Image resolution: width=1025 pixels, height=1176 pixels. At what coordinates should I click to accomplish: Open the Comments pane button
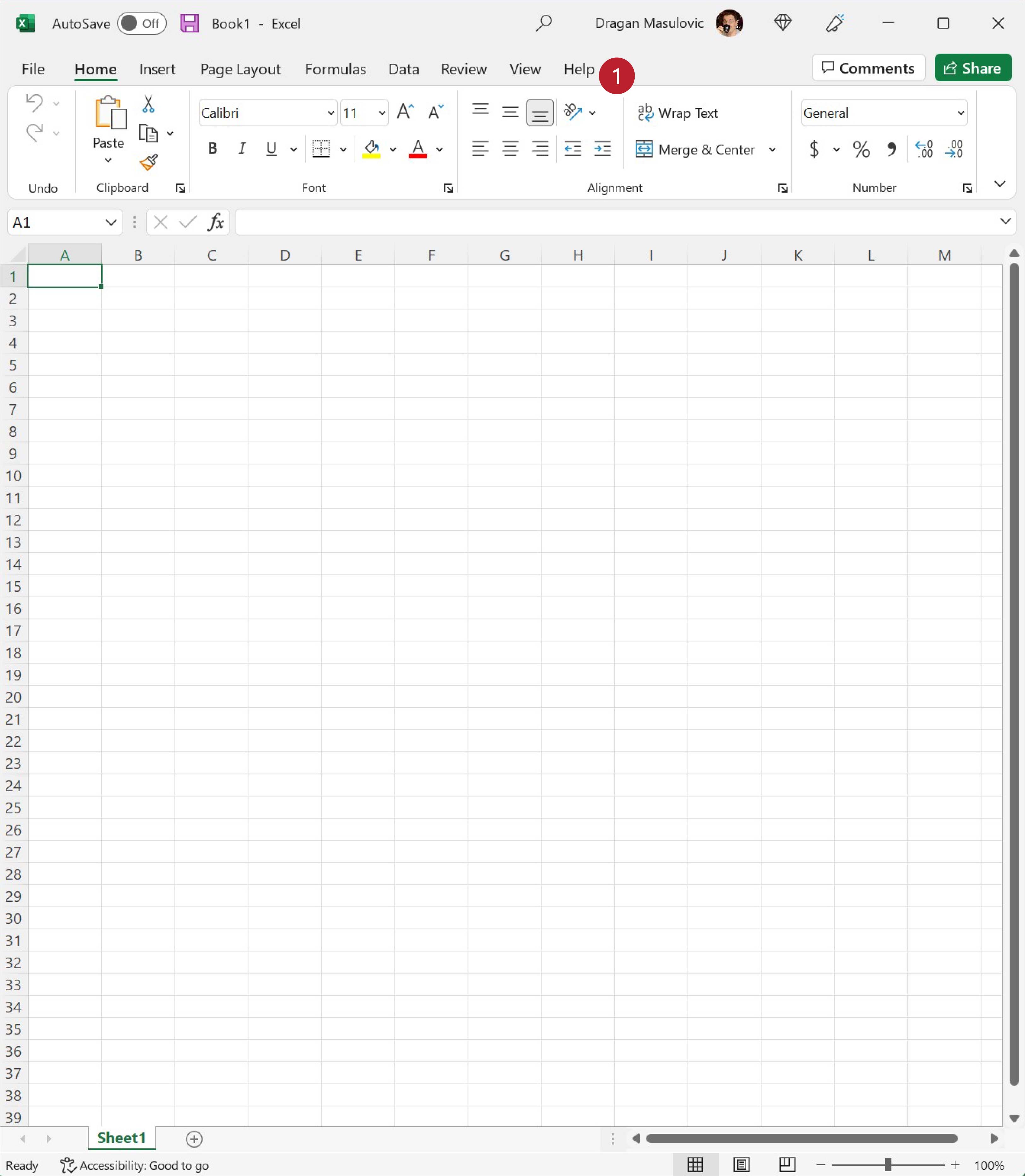tap(868, 68)
